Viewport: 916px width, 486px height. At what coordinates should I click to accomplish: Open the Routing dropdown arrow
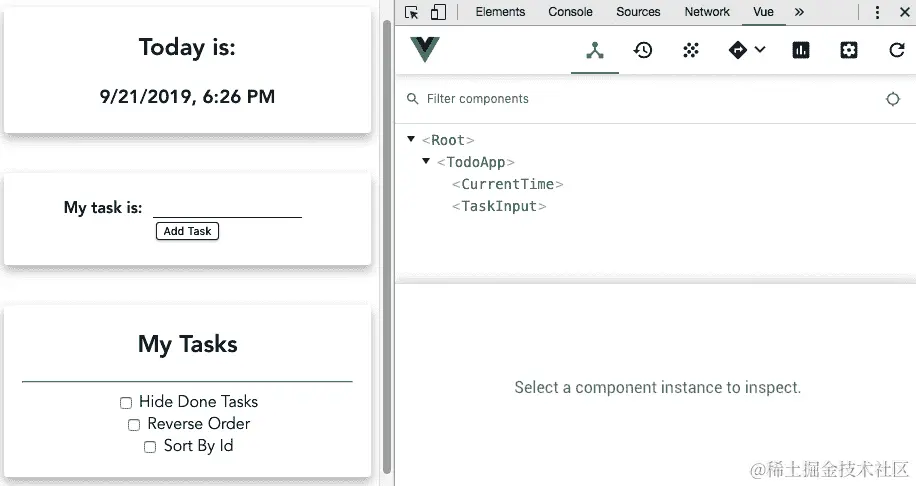click(x=760, y=50)
